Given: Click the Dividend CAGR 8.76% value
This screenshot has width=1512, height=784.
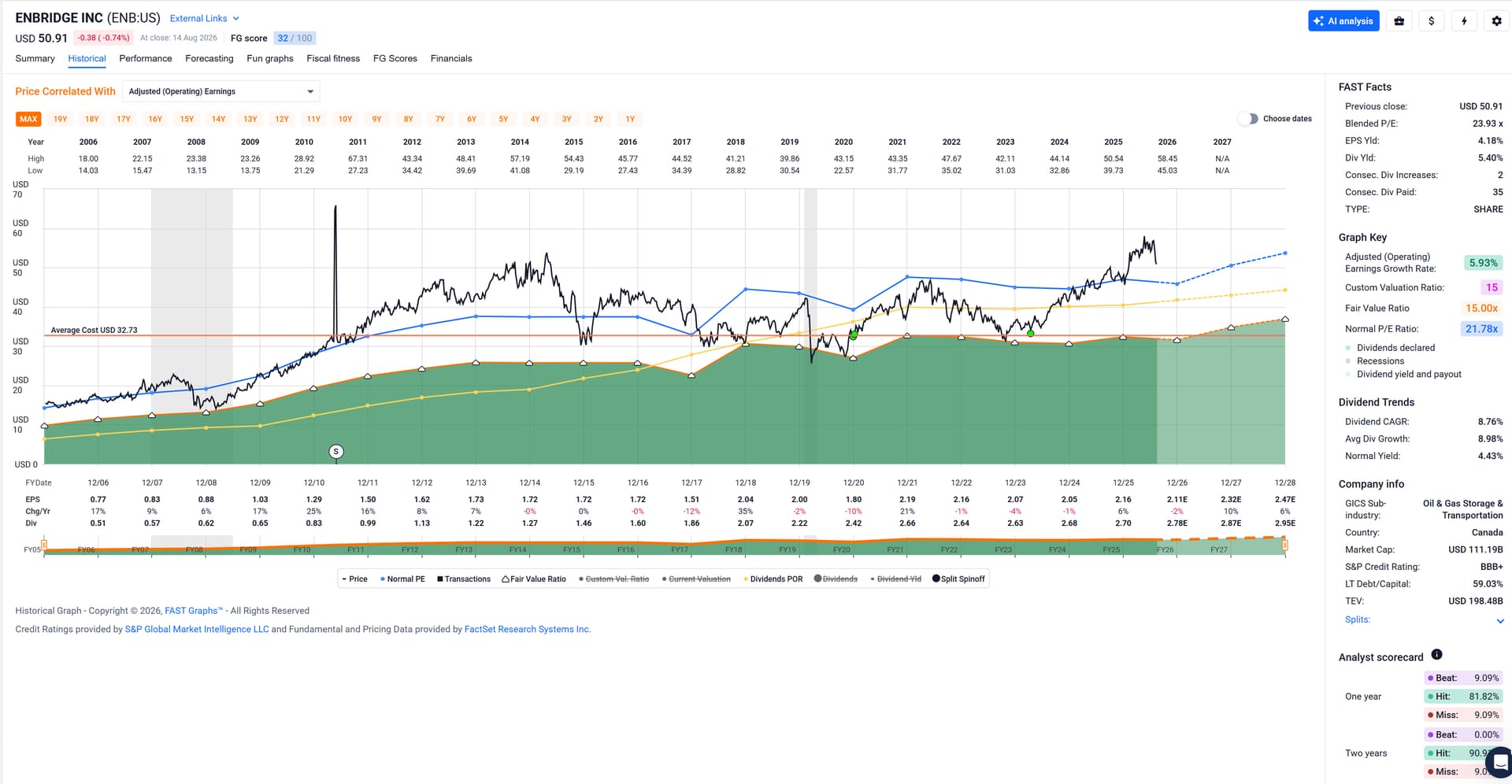Looking at the screenshot, I should tap(1490, 422).
